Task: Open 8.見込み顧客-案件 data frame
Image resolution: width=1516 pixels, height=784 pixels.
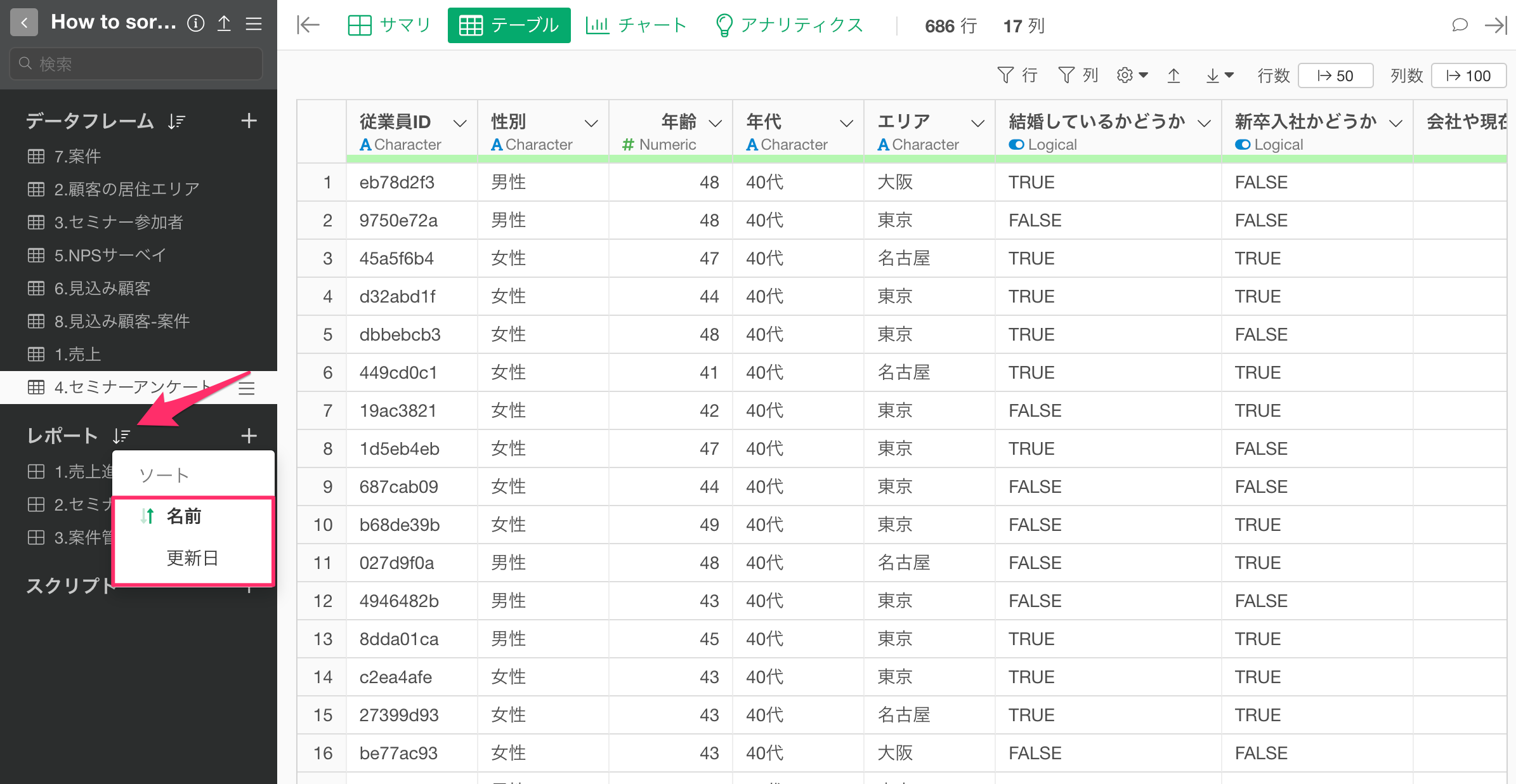Action: (x=138, y=321)
